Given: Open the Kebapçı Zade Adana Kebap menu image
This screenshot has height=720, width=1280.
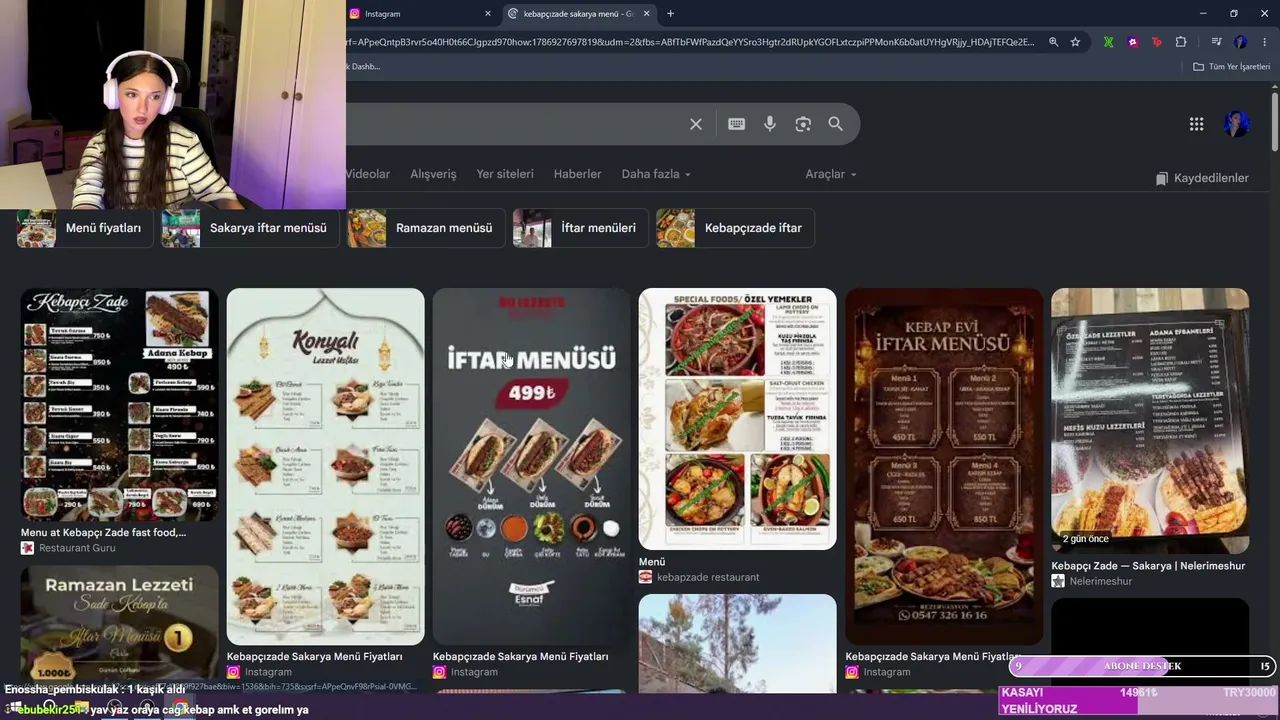Looking at the screenshot, I should click(x=119, y=404).
